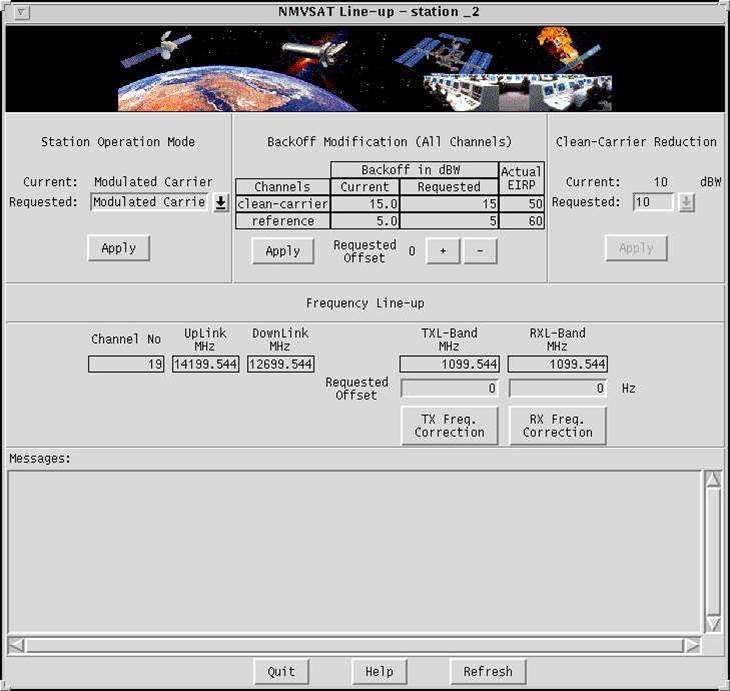
Task: Select clean-carrier requested backoff cell
Action: (449, 204)
